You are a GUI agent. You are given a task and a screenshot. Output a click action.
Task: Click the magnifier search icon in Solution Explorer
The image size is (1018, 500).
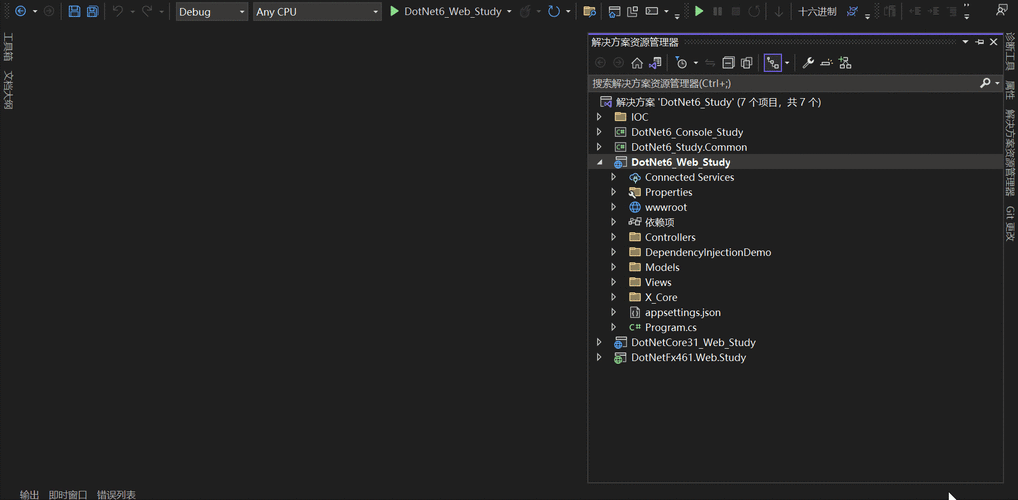pyautogui.click(x=985, y=83)
